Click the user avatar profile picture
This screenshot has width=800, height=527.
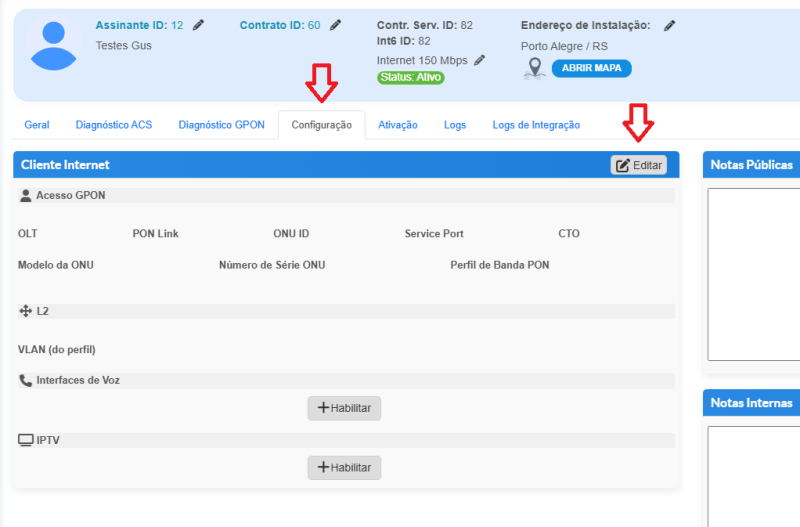(54, 45)
